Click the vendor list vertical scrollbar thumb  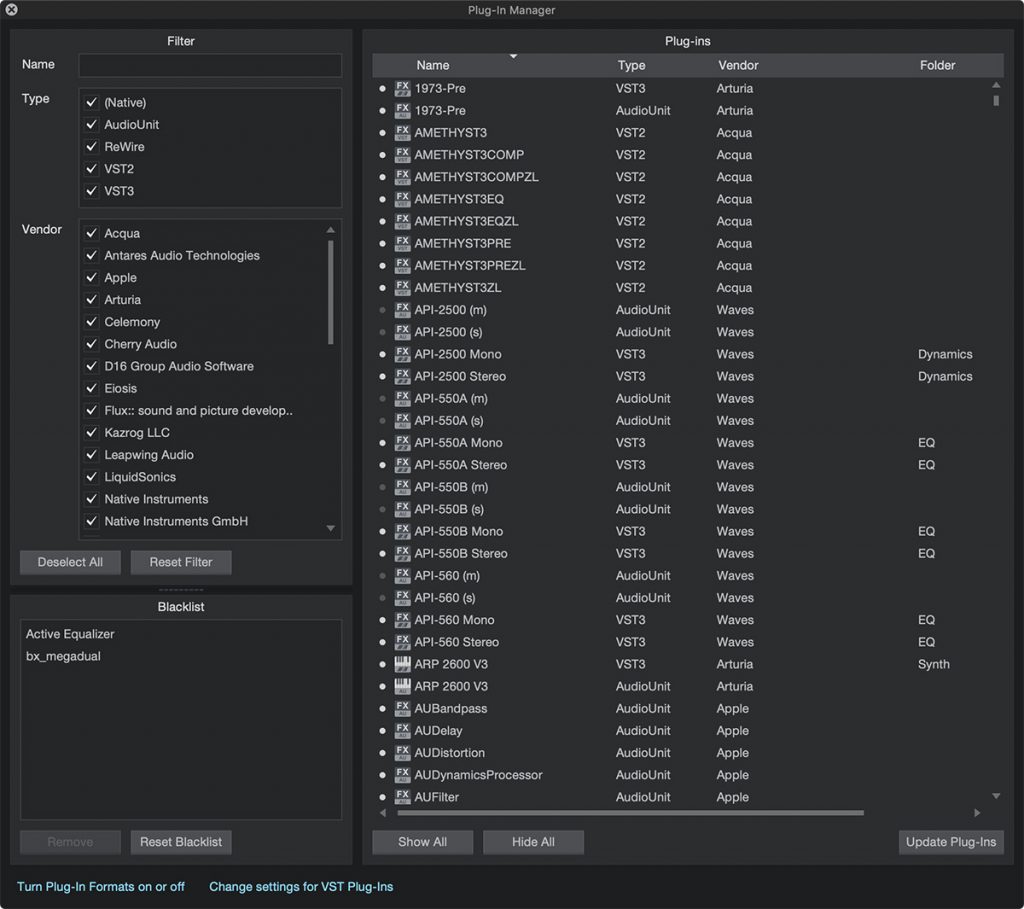tap(330, 292)
